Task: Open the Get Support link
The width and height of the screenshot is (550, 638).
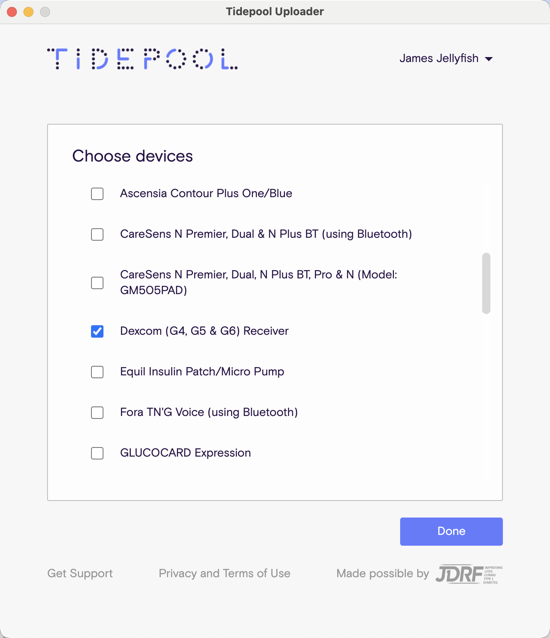Action: pyautogui.click(x=80, y=573)
